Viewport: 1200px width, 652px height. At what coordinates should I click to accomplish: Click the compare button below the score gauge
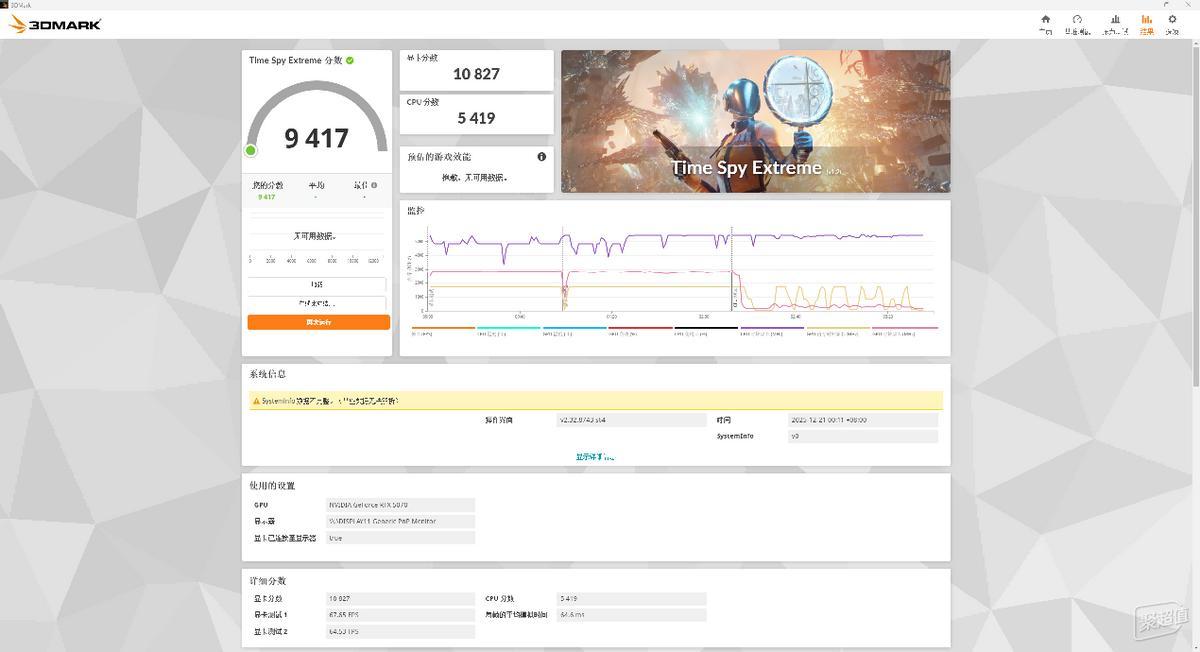[x=317, y=284]
